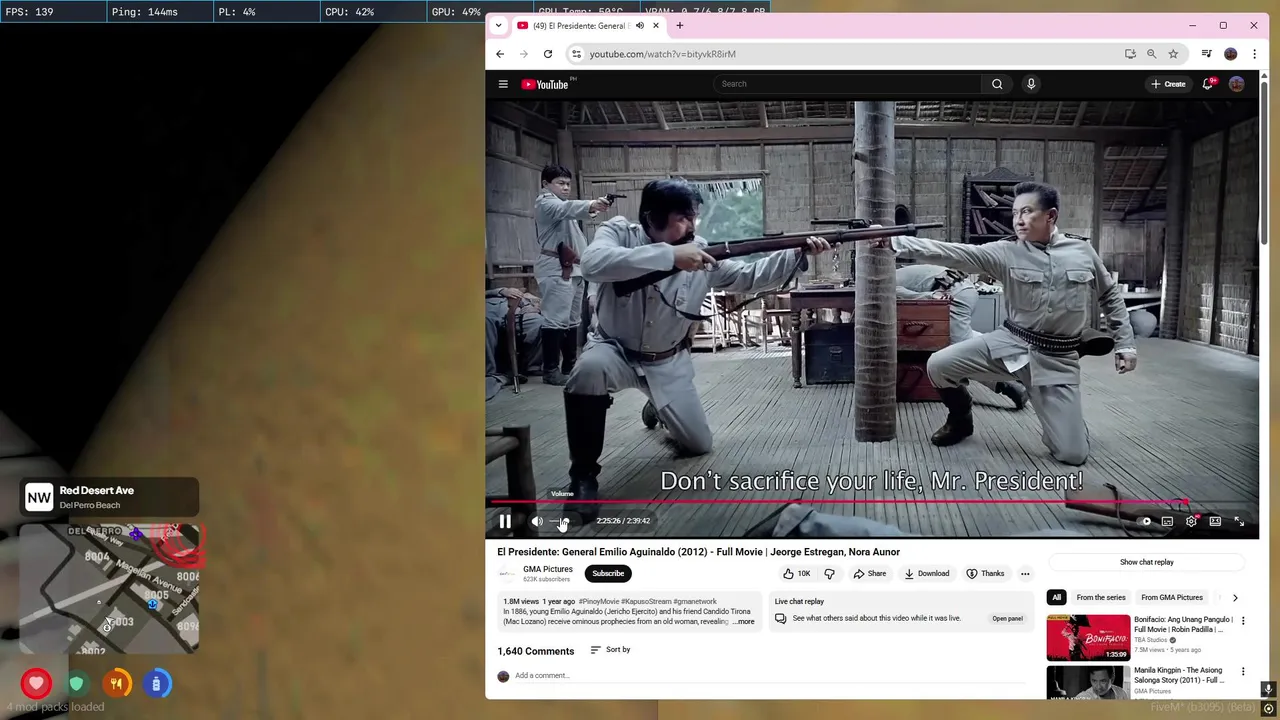
Task: Toggle the autoplay switch in player
Action: pyautogui.click(x=1144, y=521)
